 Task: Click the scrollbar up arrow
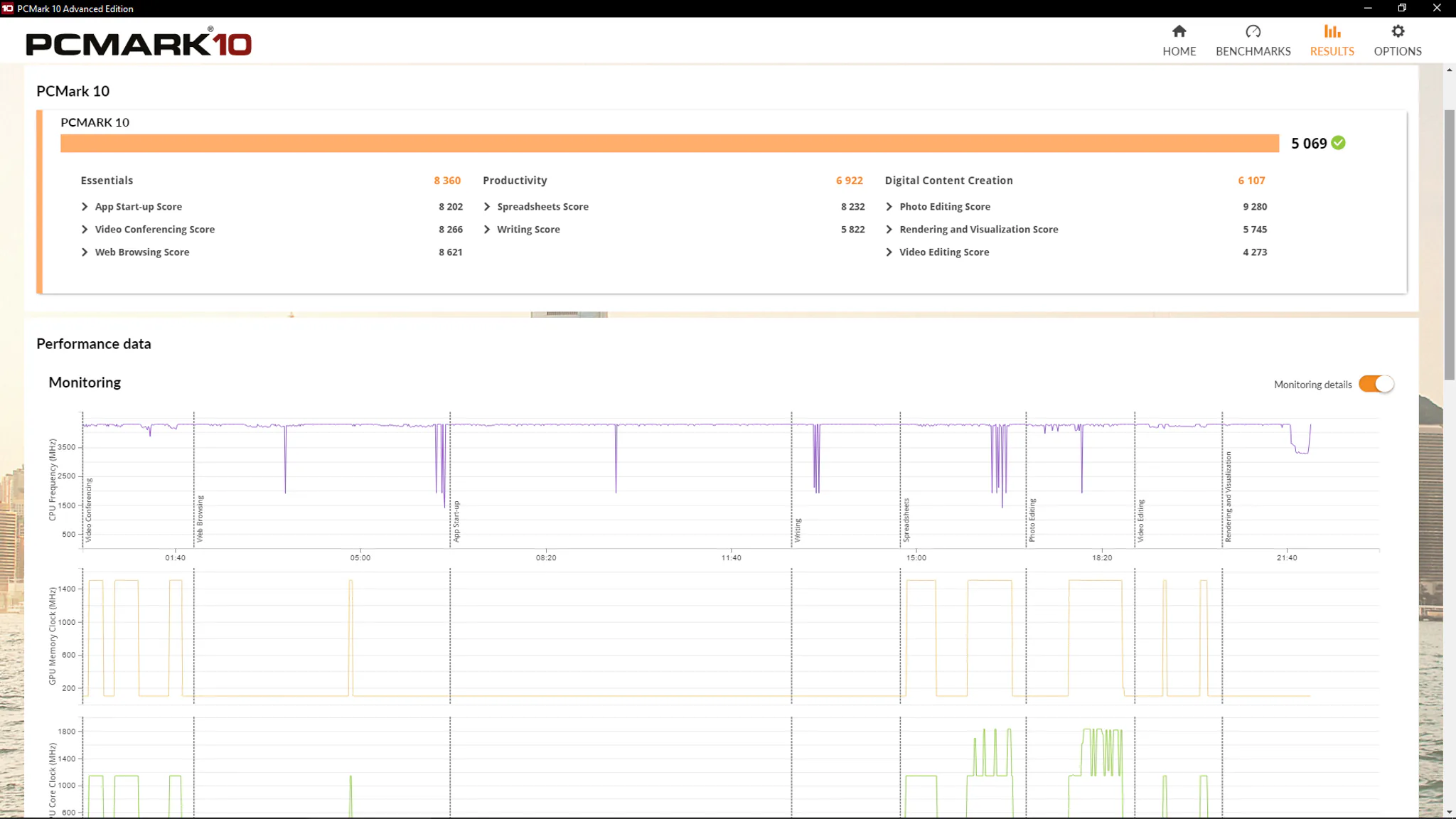click(x=1449, y=70)
